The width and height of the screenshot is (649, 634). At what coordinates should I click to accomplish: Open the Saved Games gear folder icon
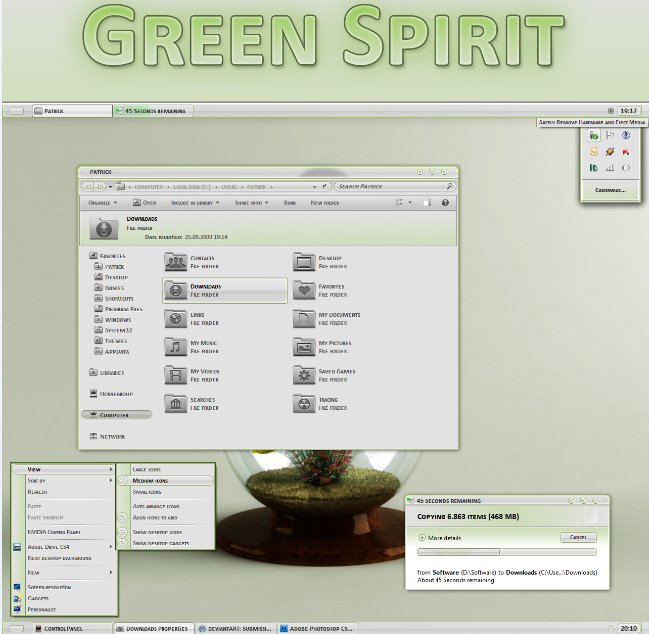304,375
